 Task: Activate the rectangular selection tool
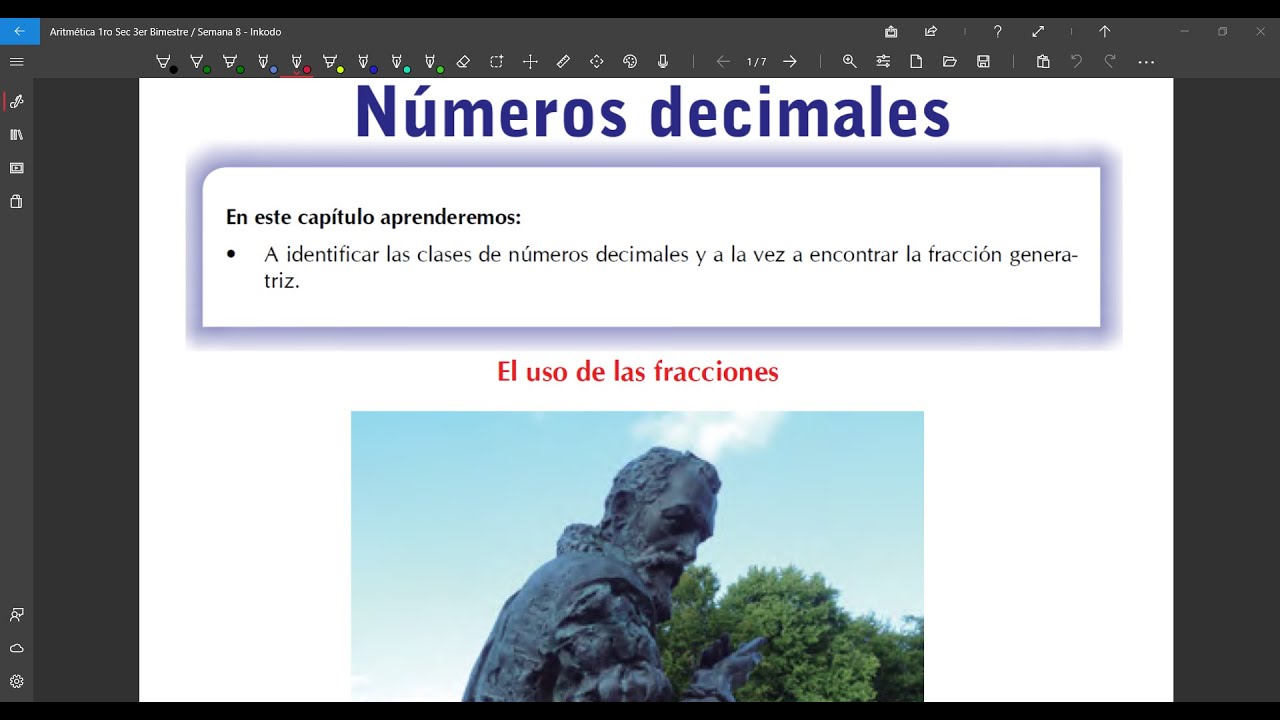coord(497,62)
